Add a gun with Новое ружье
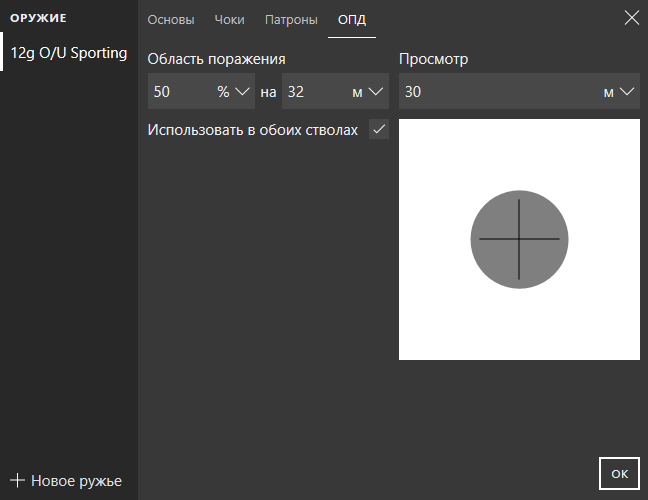The width and height of the screenshot is (648, 500). point(66,481)
